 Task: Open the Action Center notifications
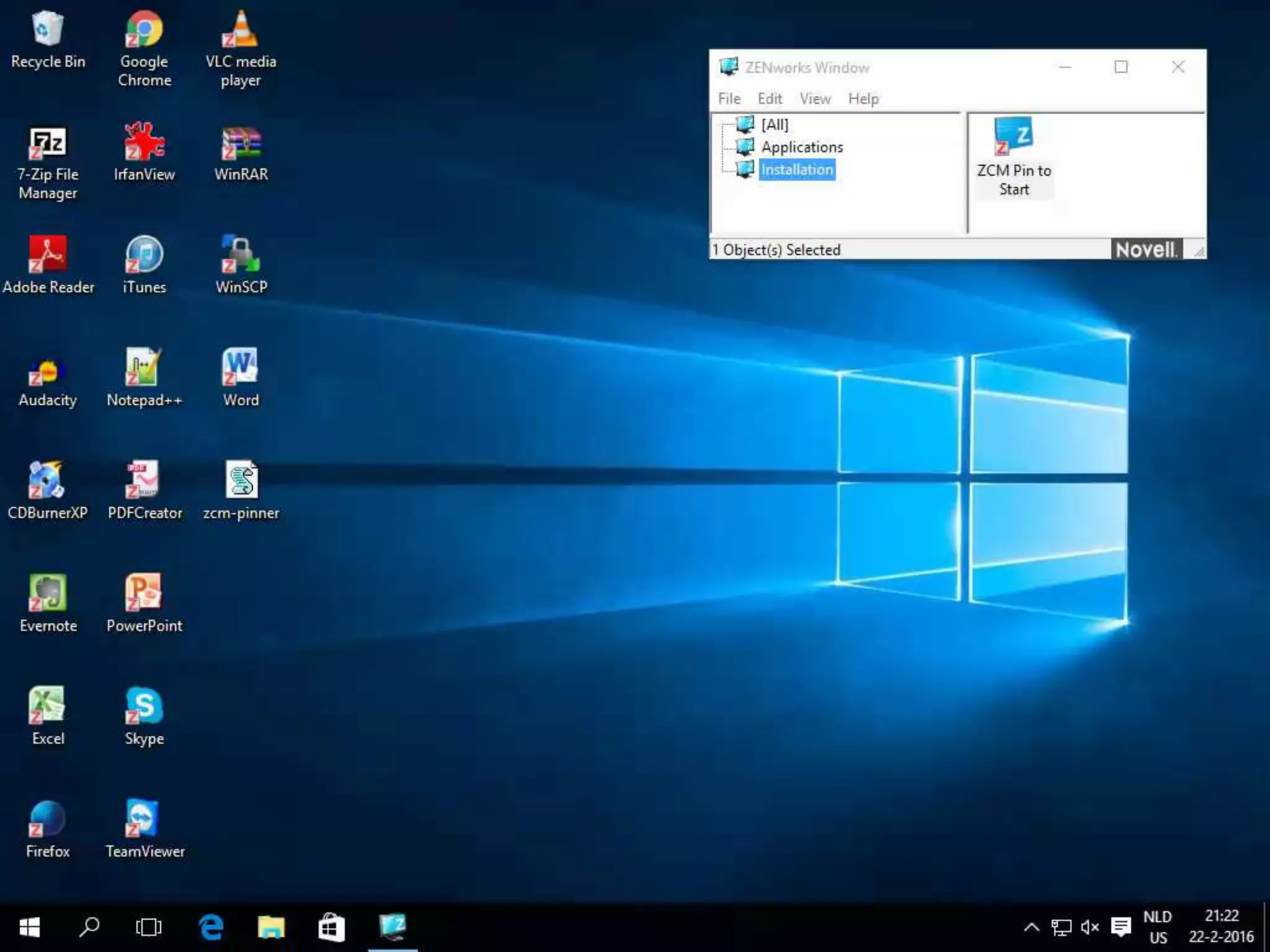pos(1121,927)
